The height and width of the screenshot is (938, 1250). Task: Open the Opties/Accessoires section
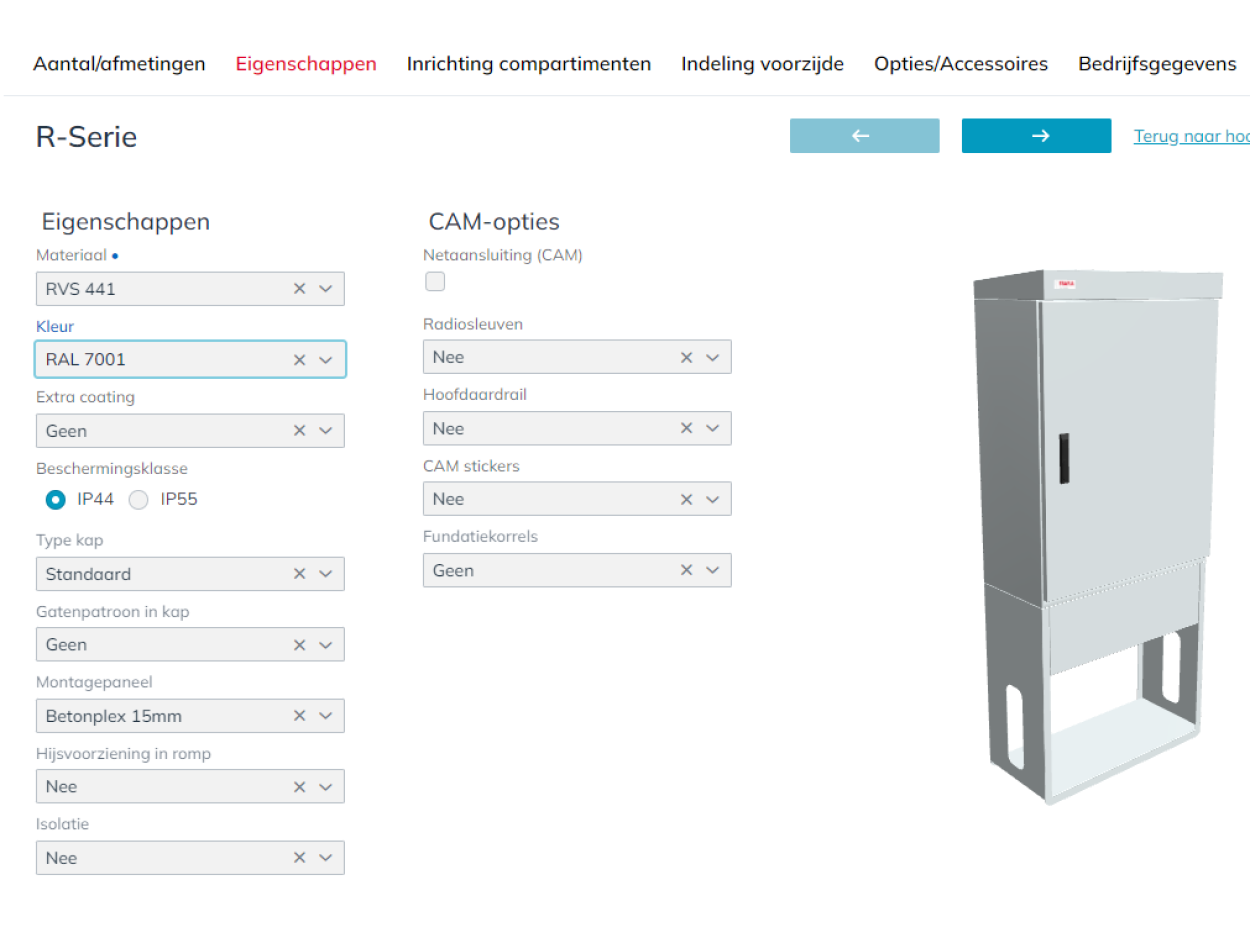[x=960, y=63]
